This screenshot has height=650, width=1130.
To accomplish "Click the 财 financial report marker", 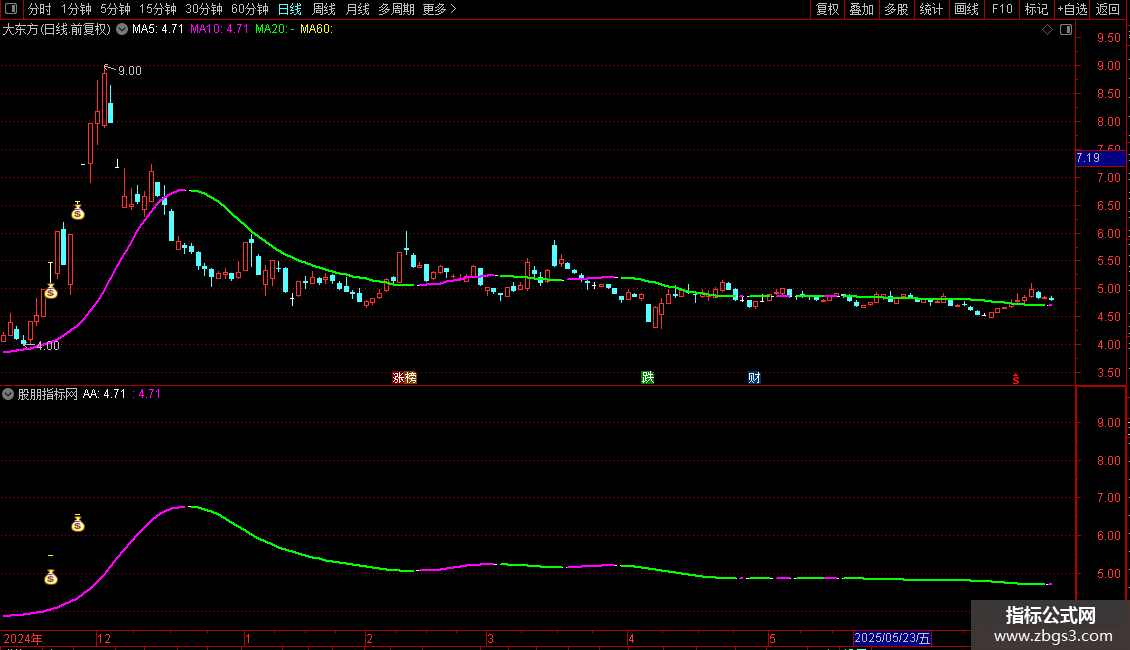I will pyautogui.click(x=754, y=378).
